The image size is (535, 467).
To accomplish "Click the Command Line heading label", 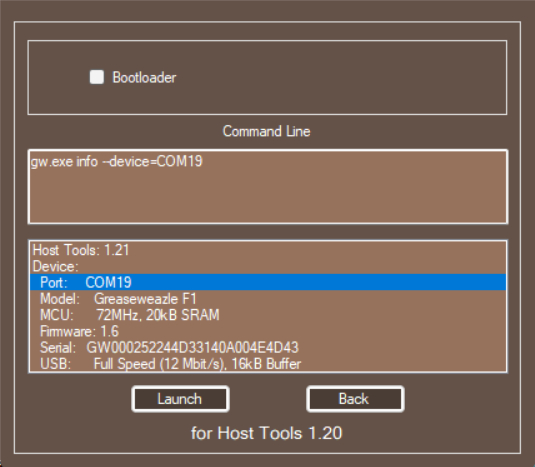I will pos(266,131).
